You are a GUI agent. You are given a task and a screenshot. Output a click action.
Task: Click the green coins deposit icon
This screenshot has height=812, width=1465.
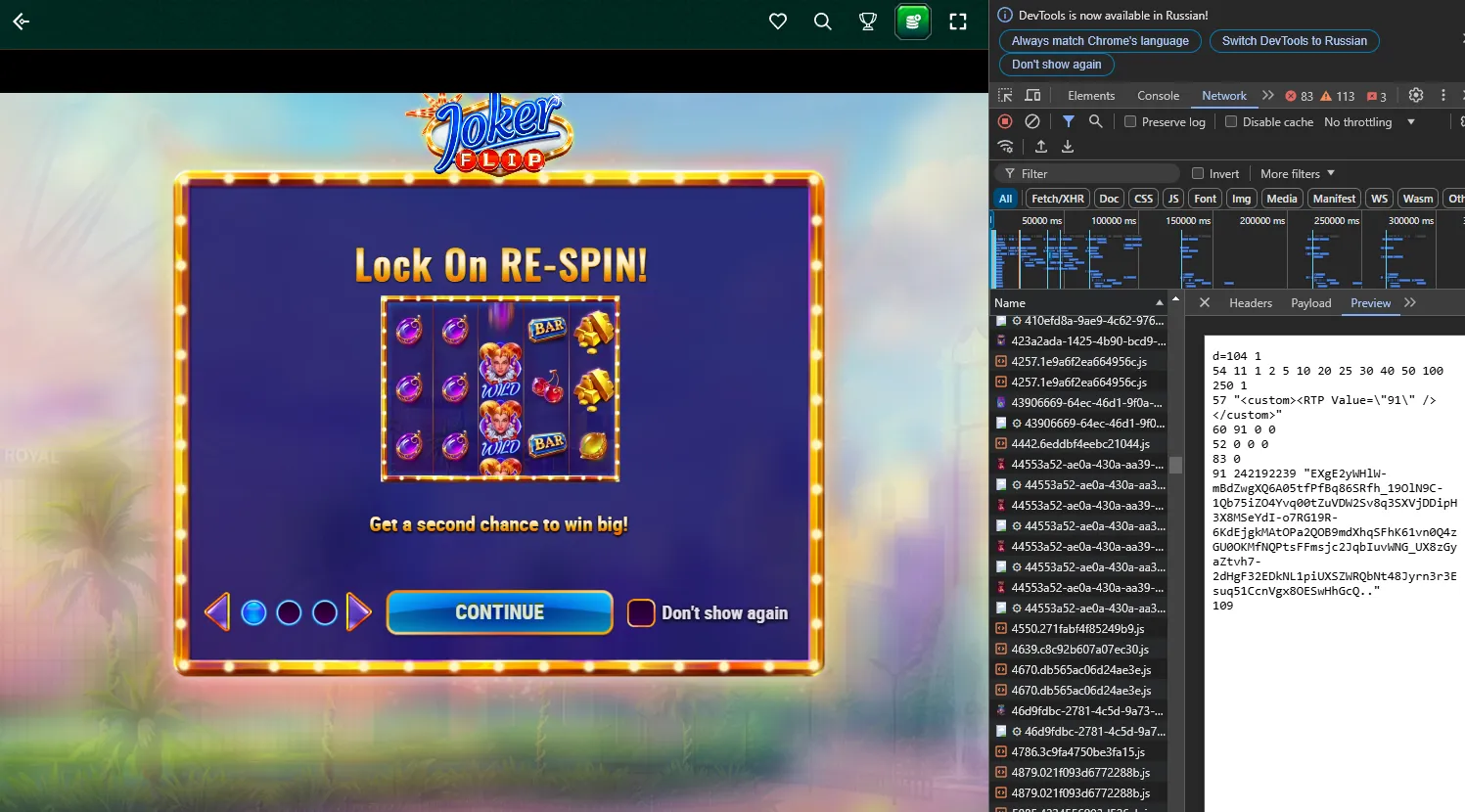(x=913, y=22)
